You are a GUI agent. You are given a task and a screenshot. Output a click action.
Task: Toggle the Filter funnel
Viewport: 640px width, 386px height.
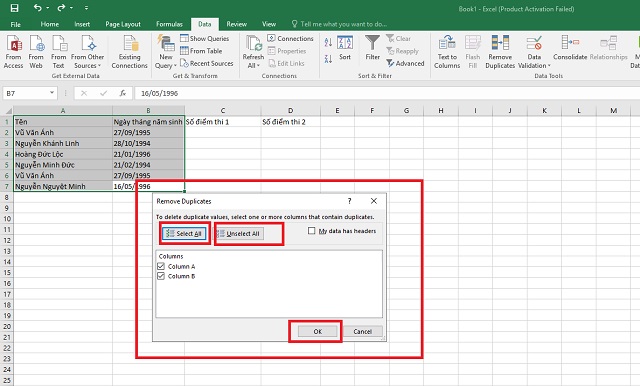[372, 48]
